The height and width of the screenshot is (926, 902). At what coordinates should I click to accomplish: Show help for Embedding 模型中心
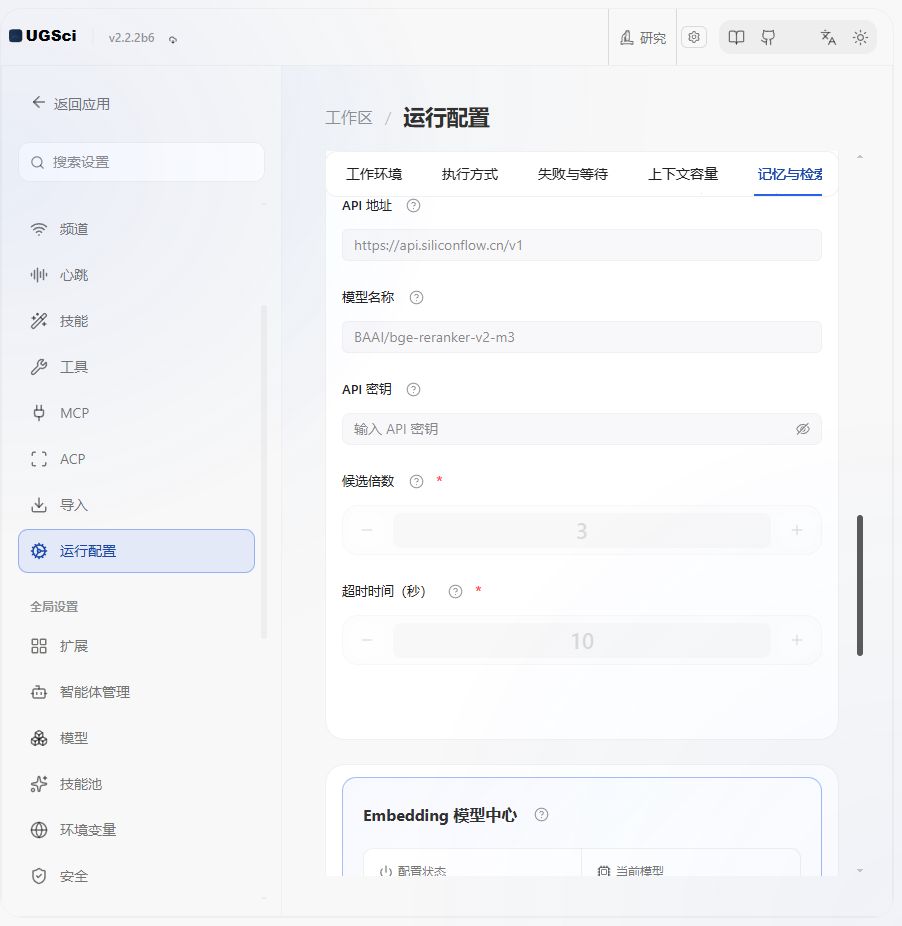pos(541,815)
